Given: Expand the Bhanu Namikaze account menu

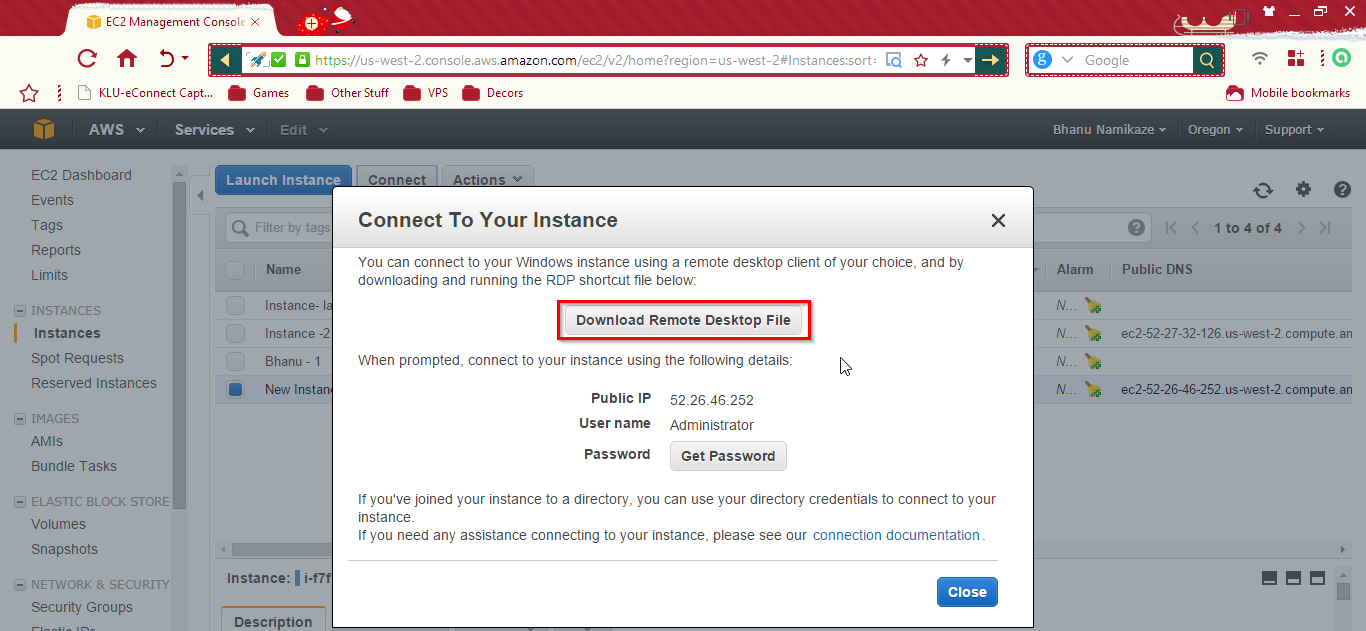Looking at the screenshot, I should click(1108, 129).
